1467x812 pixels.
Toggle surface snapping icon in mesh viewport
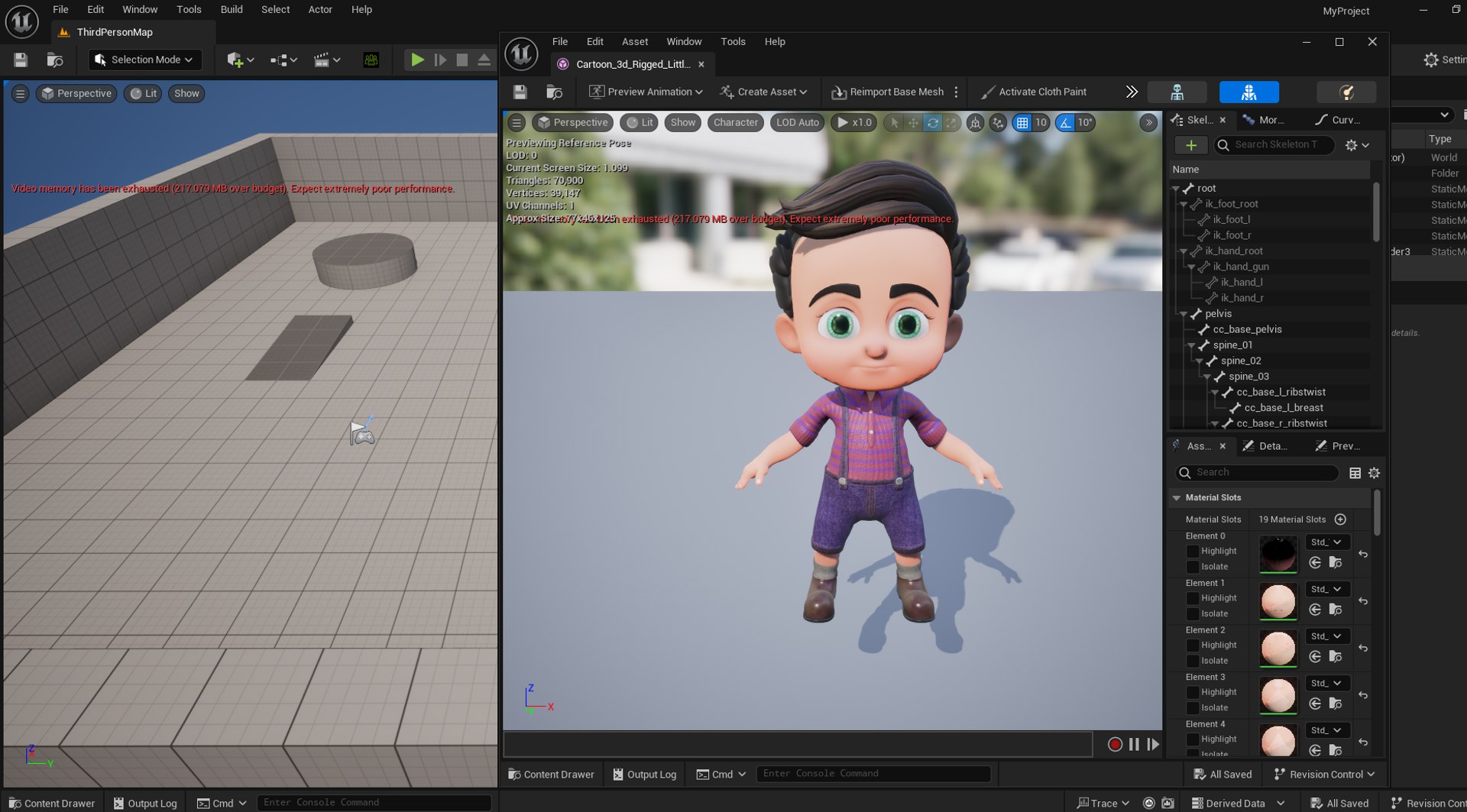[x=998, y=122]
